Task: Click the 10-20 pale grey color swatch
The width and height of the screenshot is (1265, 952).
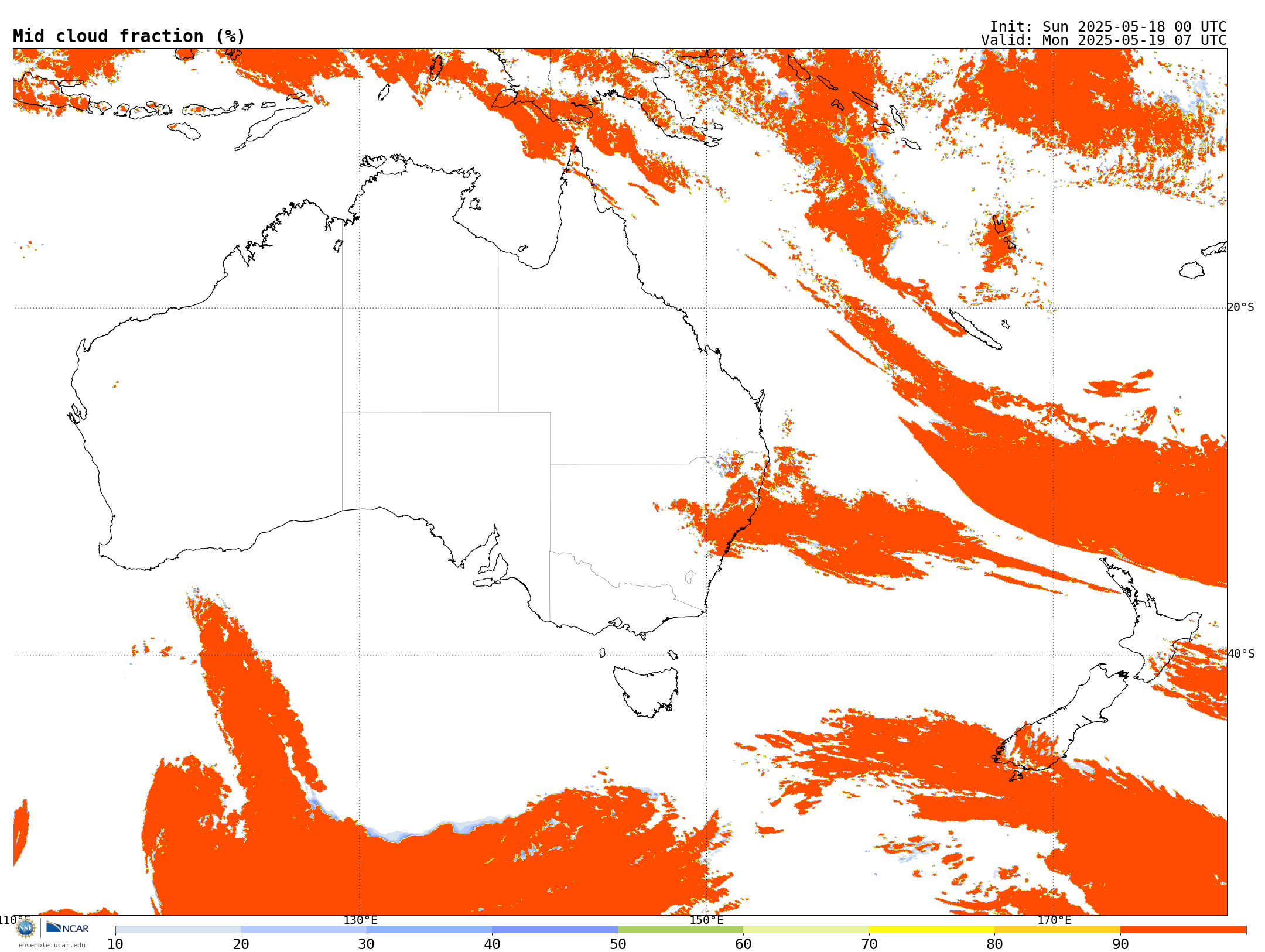Action: (x=178, y=930)
